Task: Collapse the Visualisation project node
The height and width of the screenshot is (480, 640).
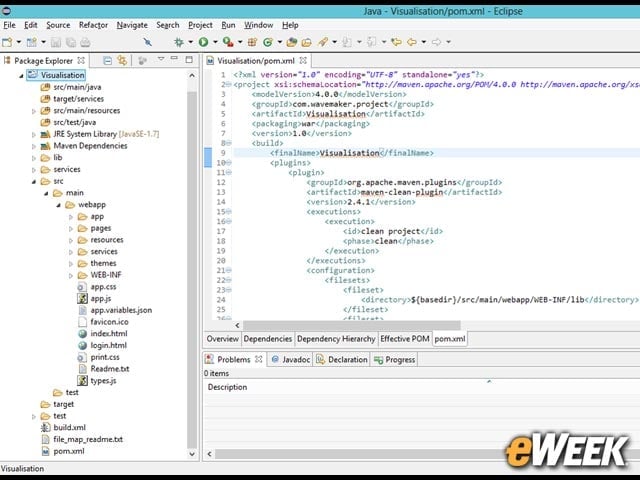Action: (21, 76)
